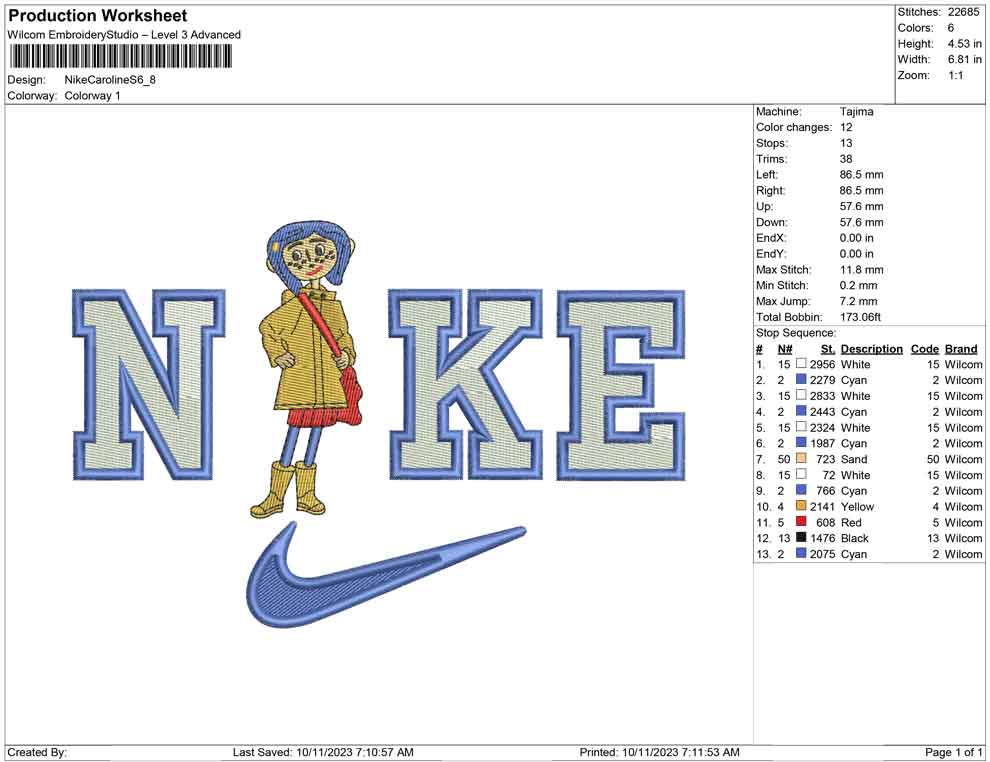Select the embroidered letter K
Viewport: 990px width, 762px height.
click(467, 384)
